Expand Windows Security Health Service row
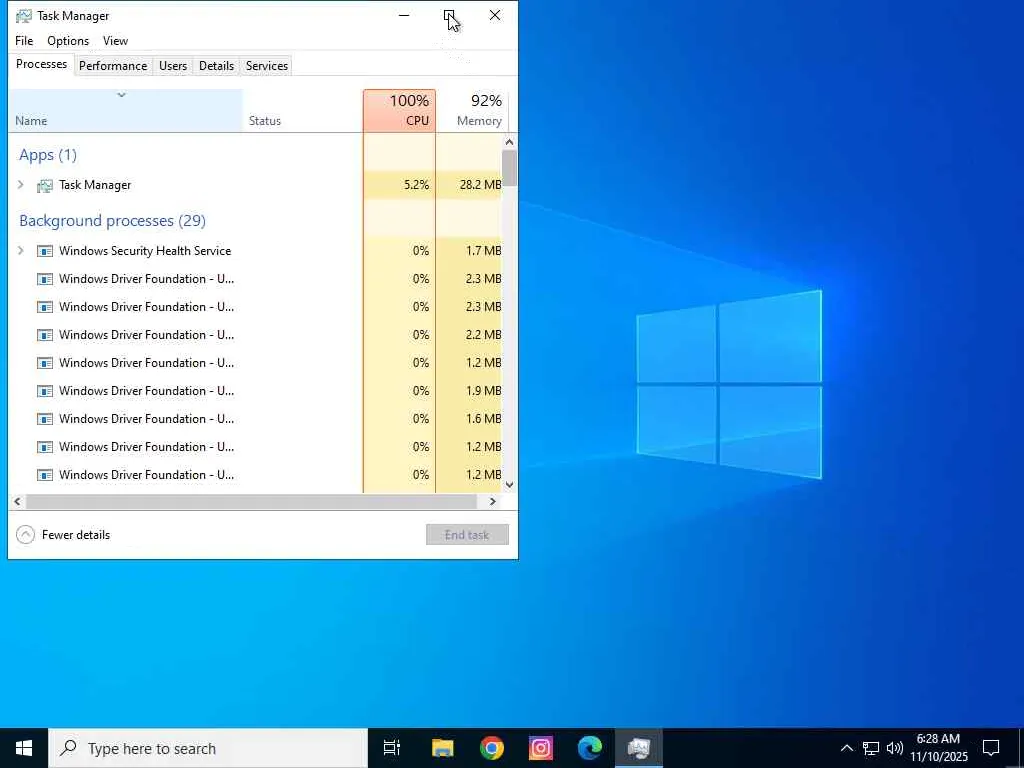This screenshot has height=768, width=1024. click(21, 251)
